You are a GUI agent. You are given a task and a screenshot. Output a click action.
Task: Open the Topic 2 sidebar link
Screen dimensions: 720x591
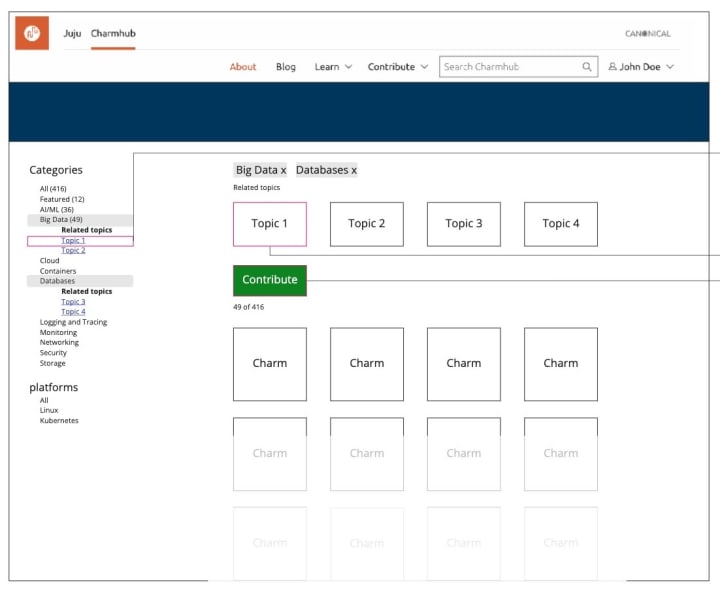(73, 251)
